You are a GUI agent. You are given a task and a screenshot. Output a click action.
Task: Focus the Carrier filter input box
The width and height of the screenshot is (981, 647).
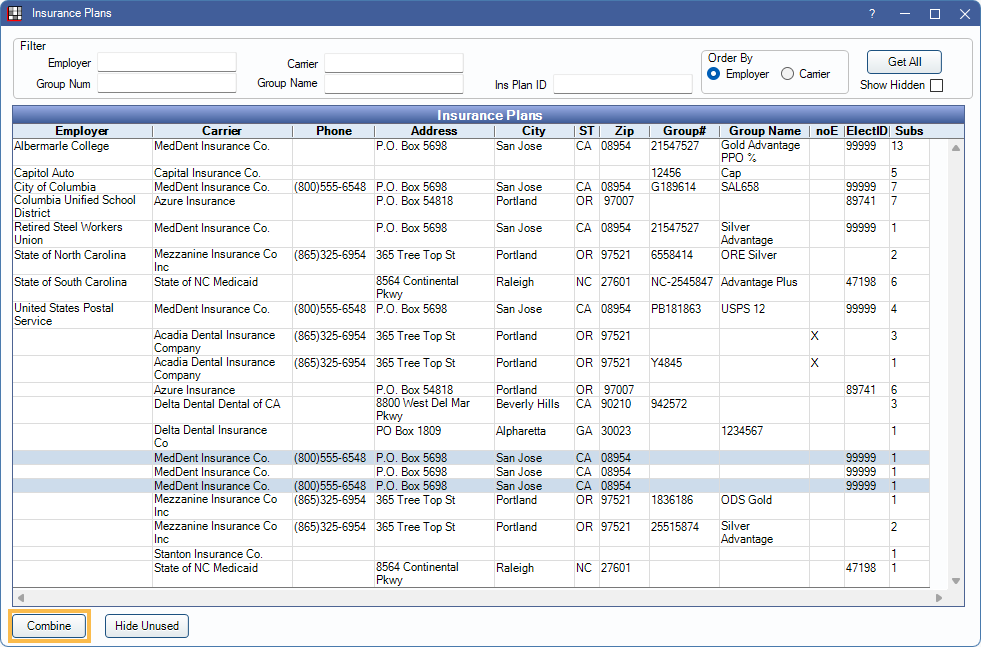393,64
